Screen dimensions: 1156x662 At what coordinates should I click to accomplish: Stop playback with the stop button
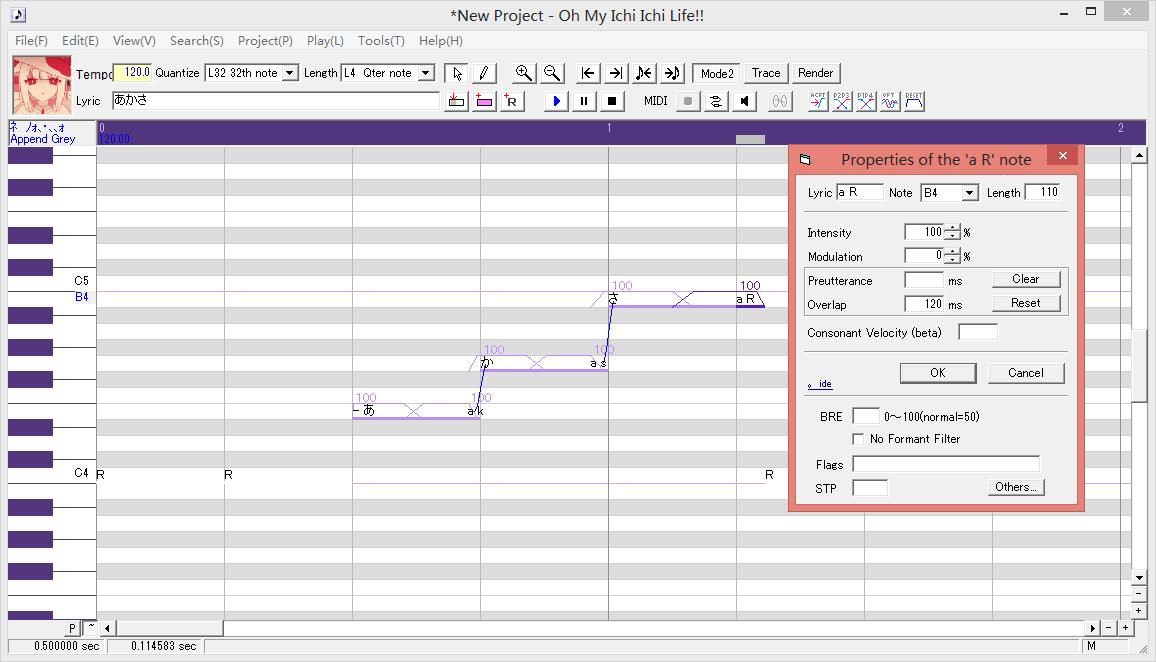point(612,101)
